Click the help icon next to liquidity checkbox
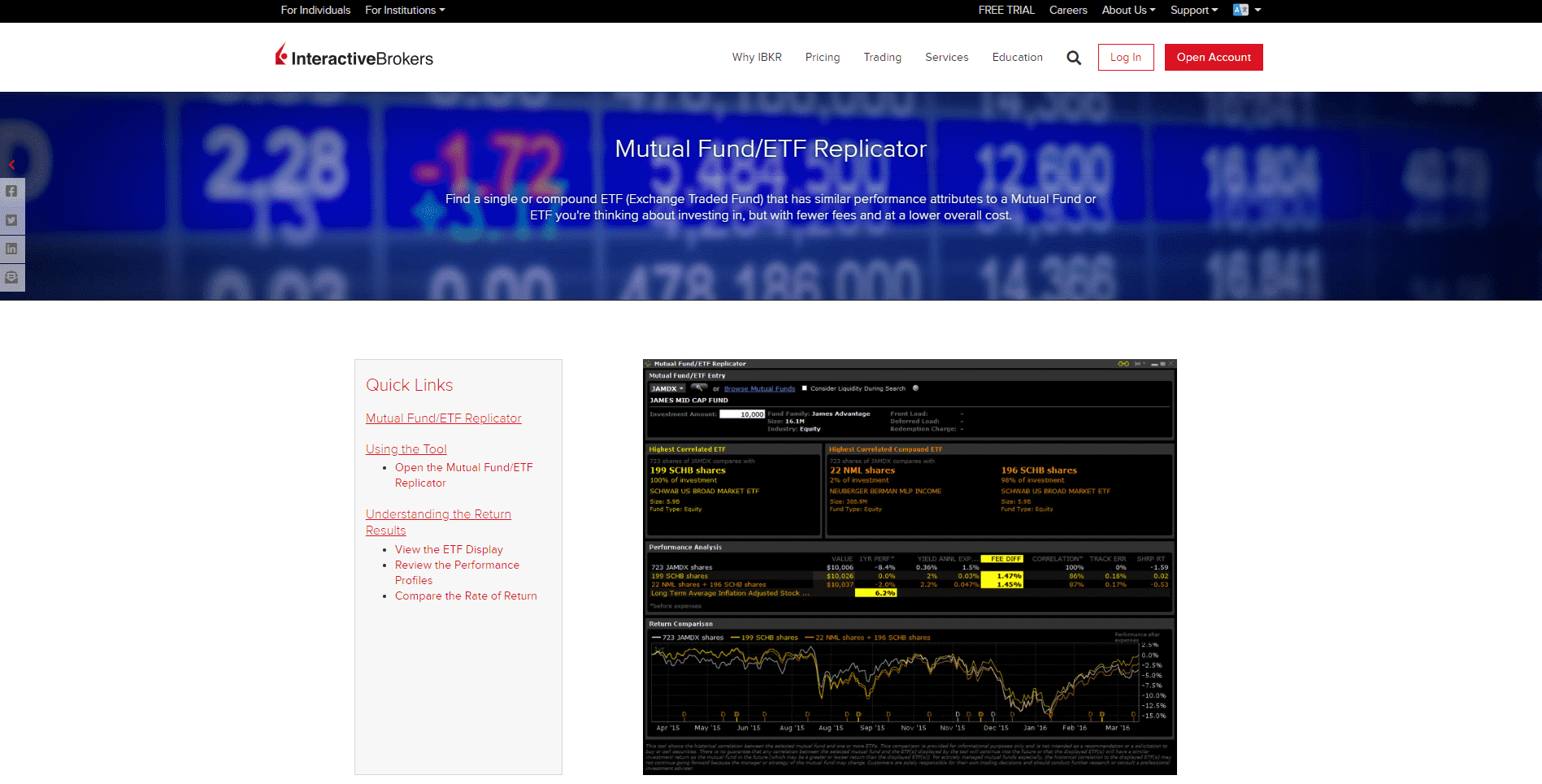1542x784 pixels. pyautogui.click(x=914, y=388)
